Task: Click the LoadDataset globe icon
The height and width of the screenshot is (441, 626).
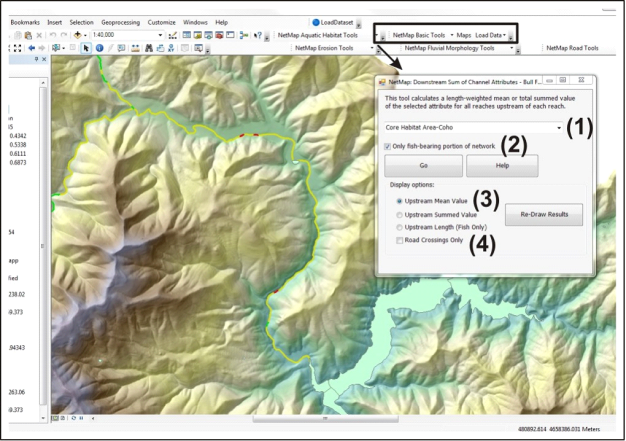Action: (x=317, y=21)
